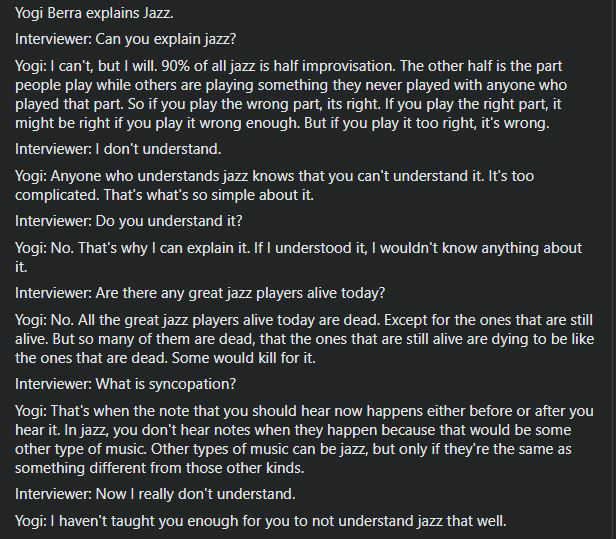Click the text 'something different from those other kinds.'
Viewport: 616px width, 539px height.
(160, 468)
